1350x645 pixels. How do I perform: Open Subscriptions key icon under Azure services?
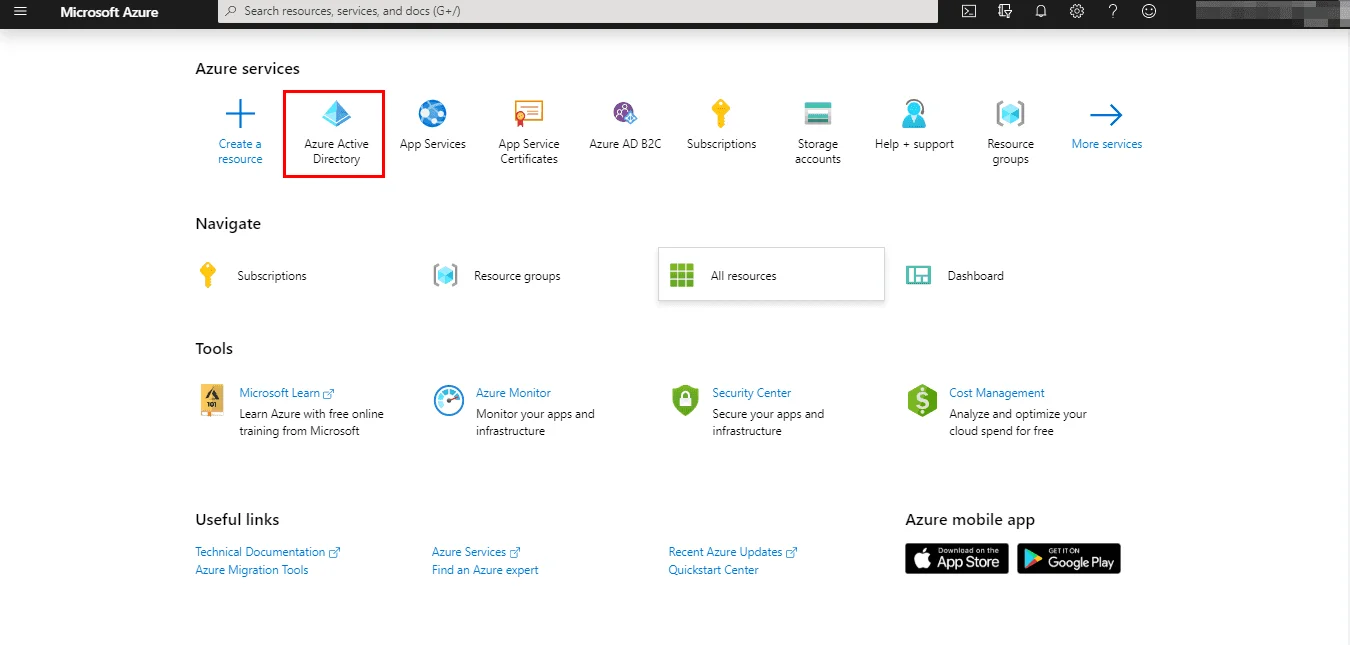721,113
